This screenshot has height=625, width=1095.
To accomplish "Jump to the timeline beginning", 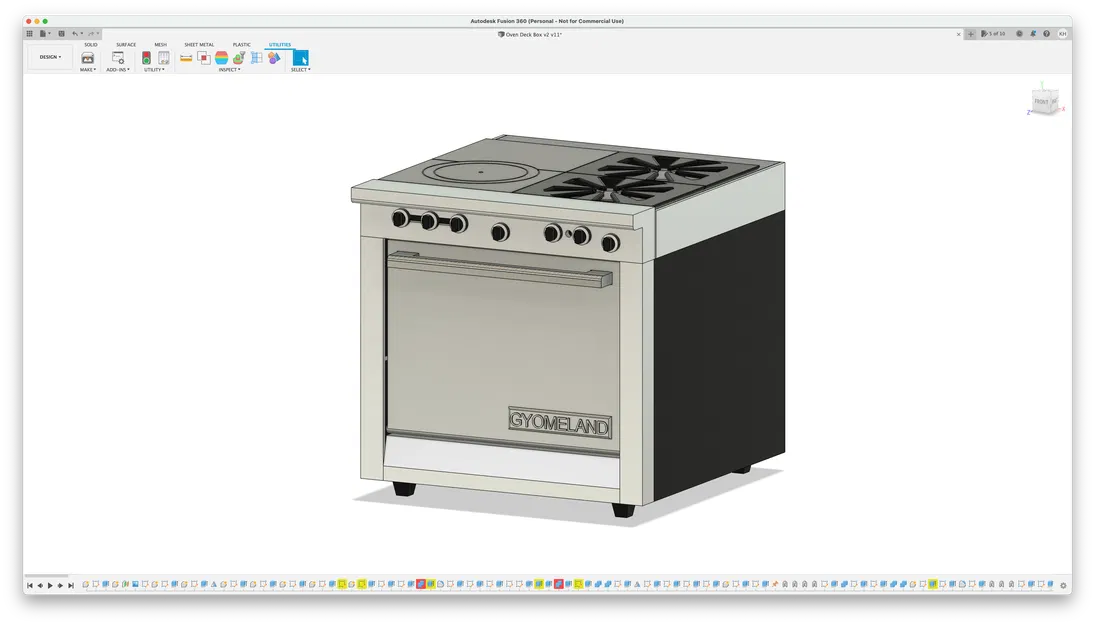I will point(30,585).
